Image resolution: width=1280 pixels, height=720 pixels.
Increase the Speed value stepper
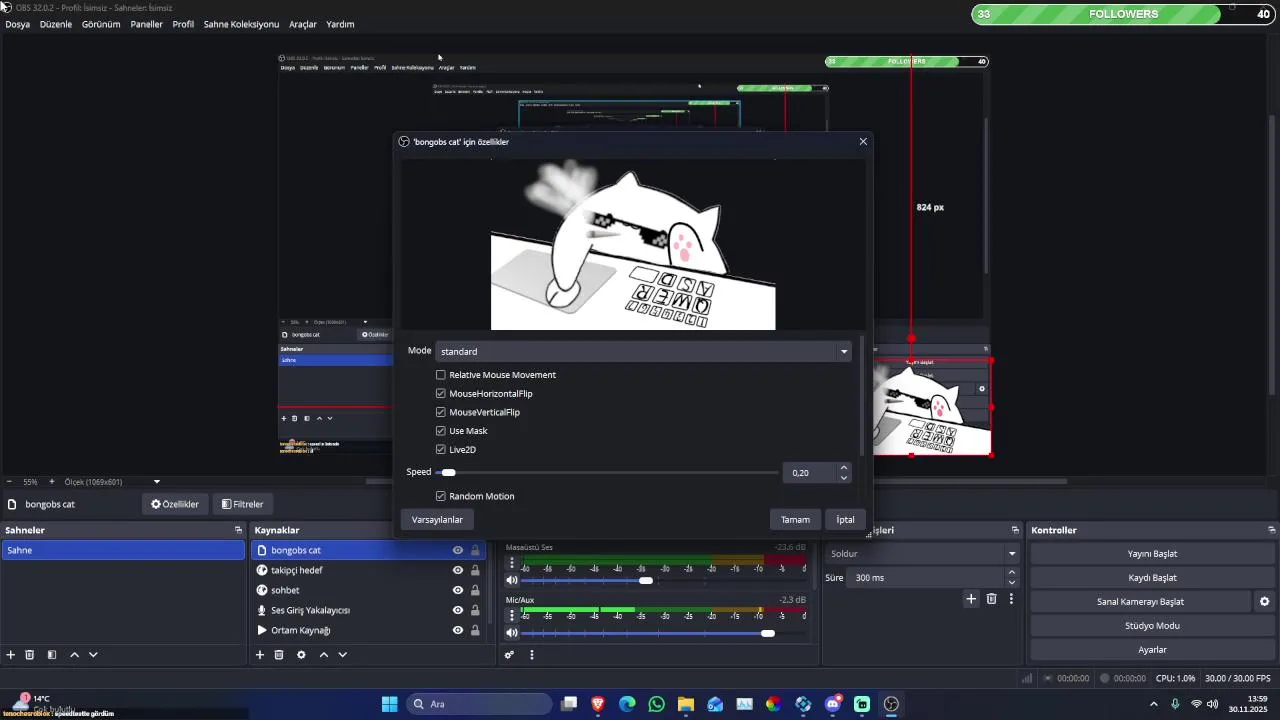coord(844,467)
